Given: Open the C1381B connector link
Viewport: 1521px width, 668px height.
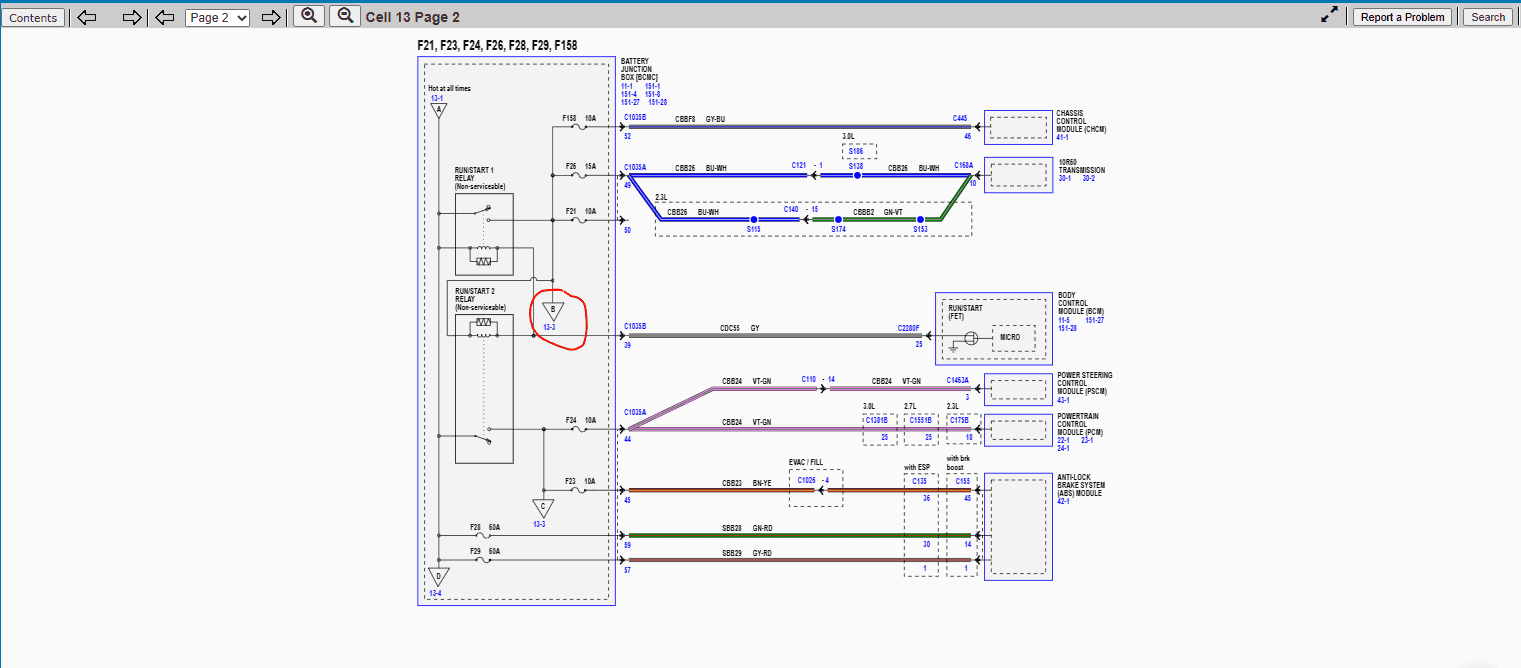Looking at the screenshot, I should coord(876,421).
